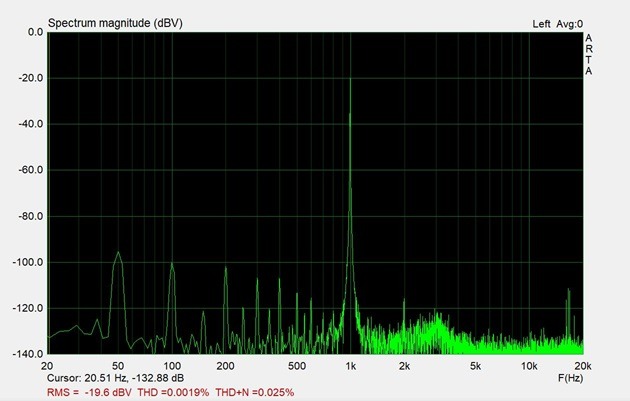
Task: Click the 100 frequency axis label
Action: [x=172, y=366]
